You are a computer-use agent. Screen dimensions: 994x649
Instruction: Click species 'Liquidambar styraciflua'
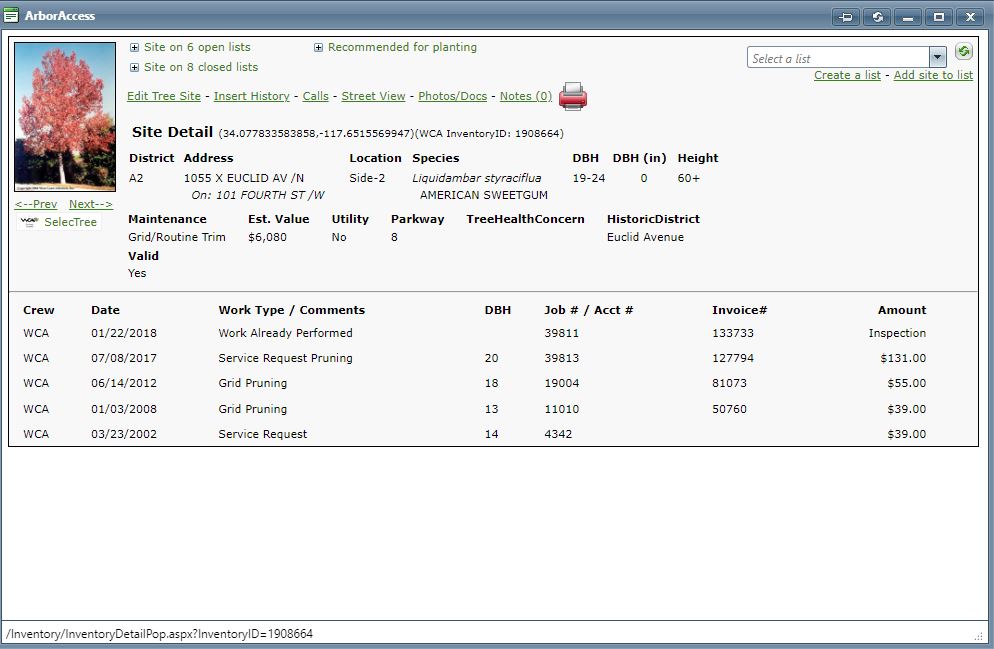pyautogui.click(x=477, y=178)
